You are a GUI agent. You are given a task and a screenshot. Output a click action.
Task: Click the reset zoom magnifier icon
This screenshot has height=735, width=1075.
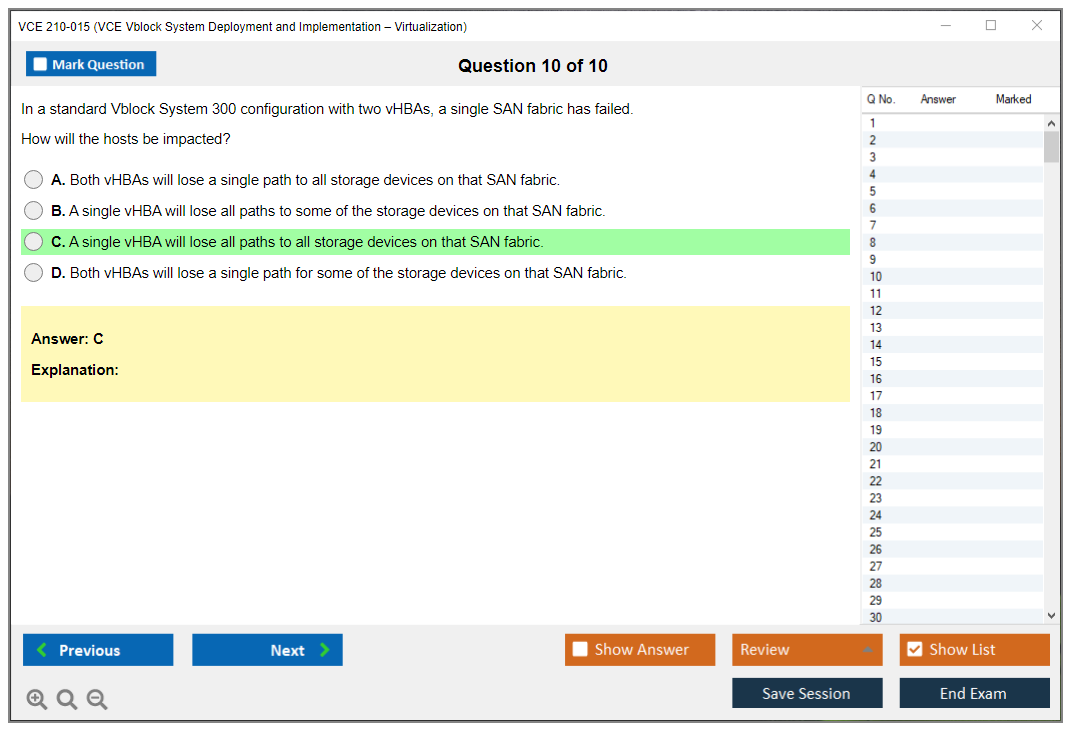[67, 700]
